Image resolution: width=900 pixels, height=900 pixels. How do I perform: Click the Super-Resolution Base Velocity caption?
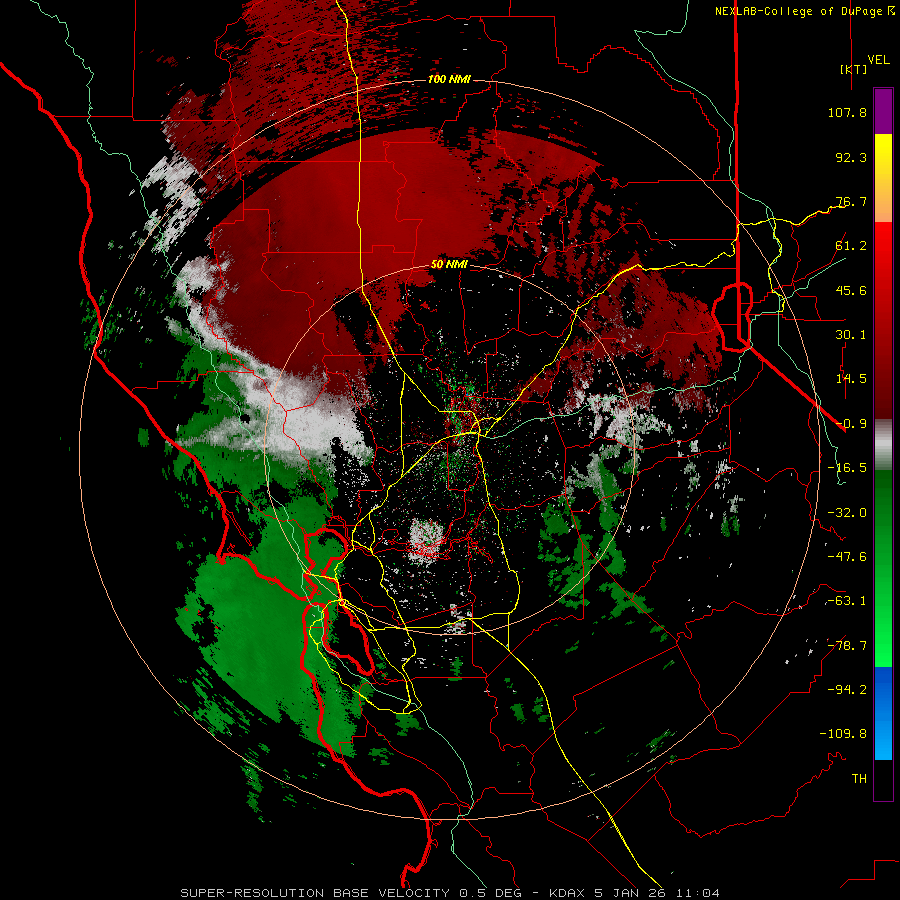(449, 893)
